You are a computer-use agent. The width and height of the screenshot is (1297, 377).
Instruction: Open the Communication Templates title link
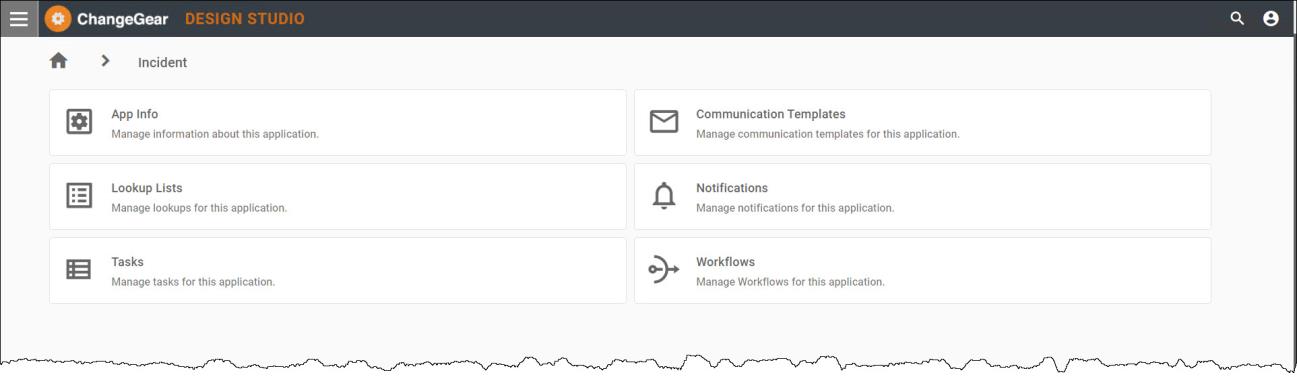click(x=771, y=114)
